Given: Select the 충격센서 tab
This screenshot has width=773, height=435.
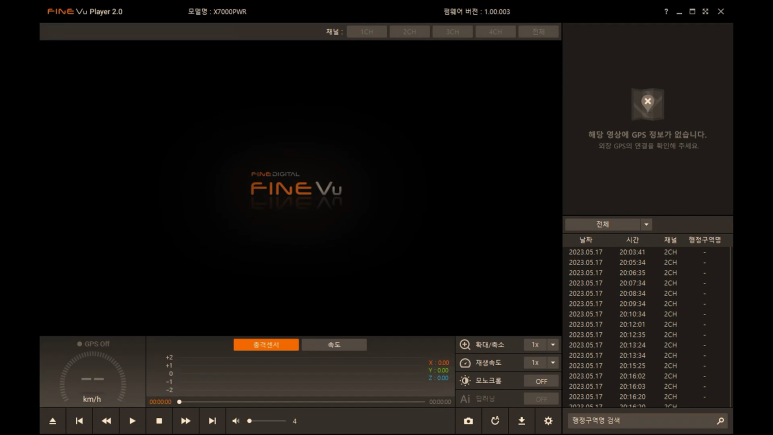Looking at the screenshot, I should click(266, 345).
